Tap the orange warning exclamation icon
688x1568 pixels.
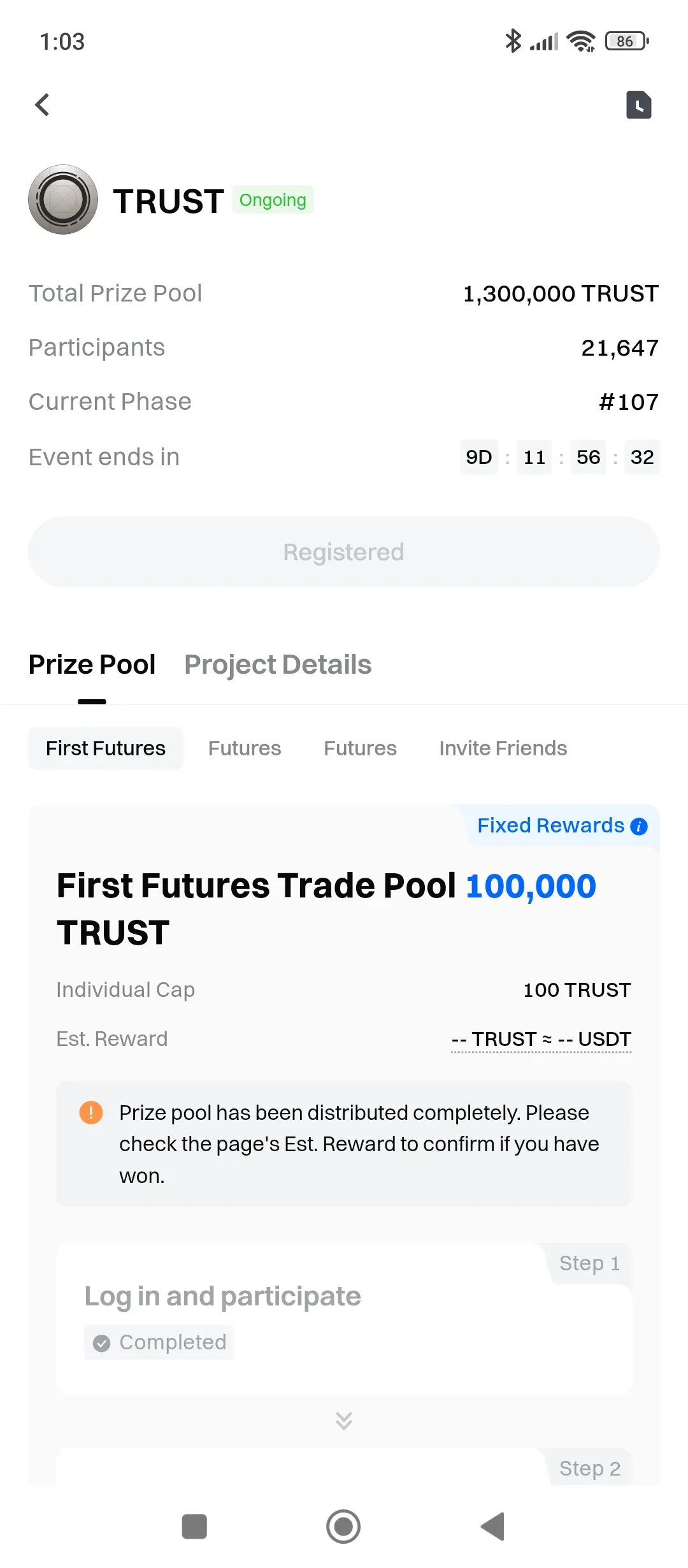point(91,1113)
